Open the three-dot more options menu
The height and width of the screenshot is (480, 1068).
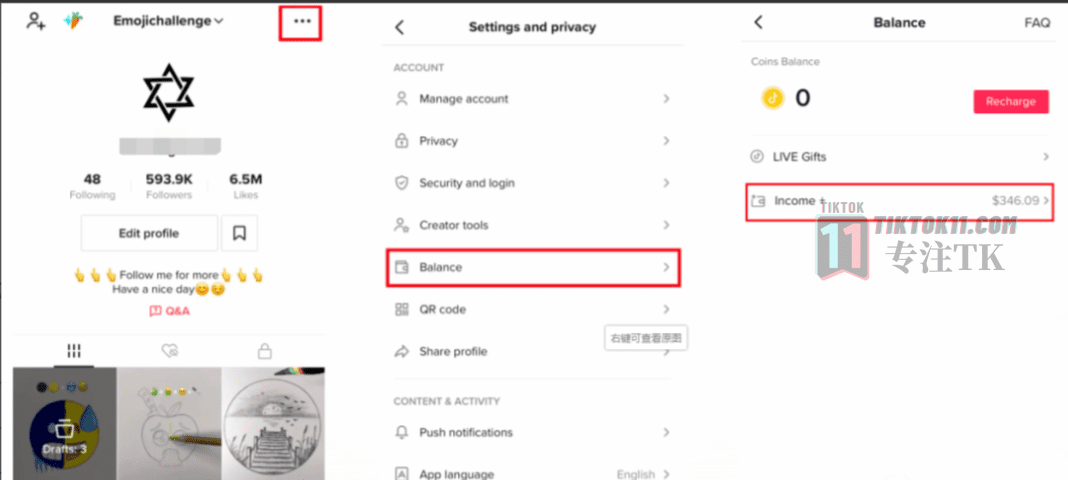302,21
